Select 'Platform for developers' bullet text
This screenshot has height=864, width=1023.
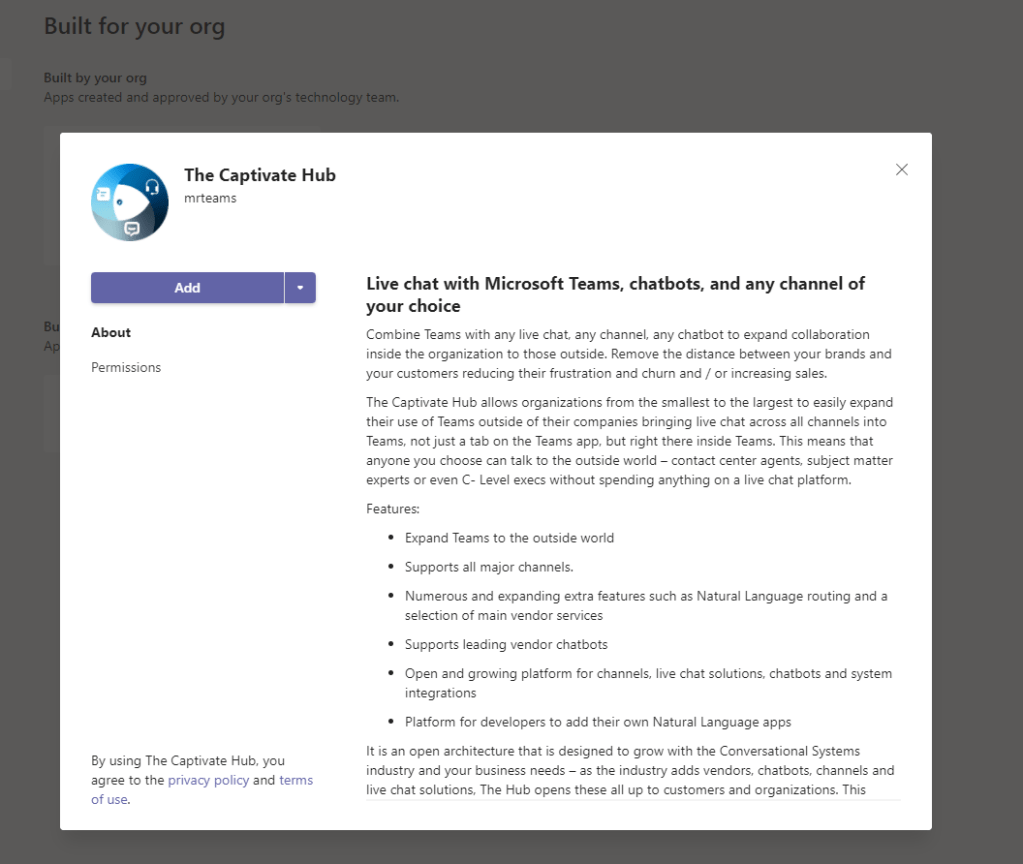[x=598, y=722]
